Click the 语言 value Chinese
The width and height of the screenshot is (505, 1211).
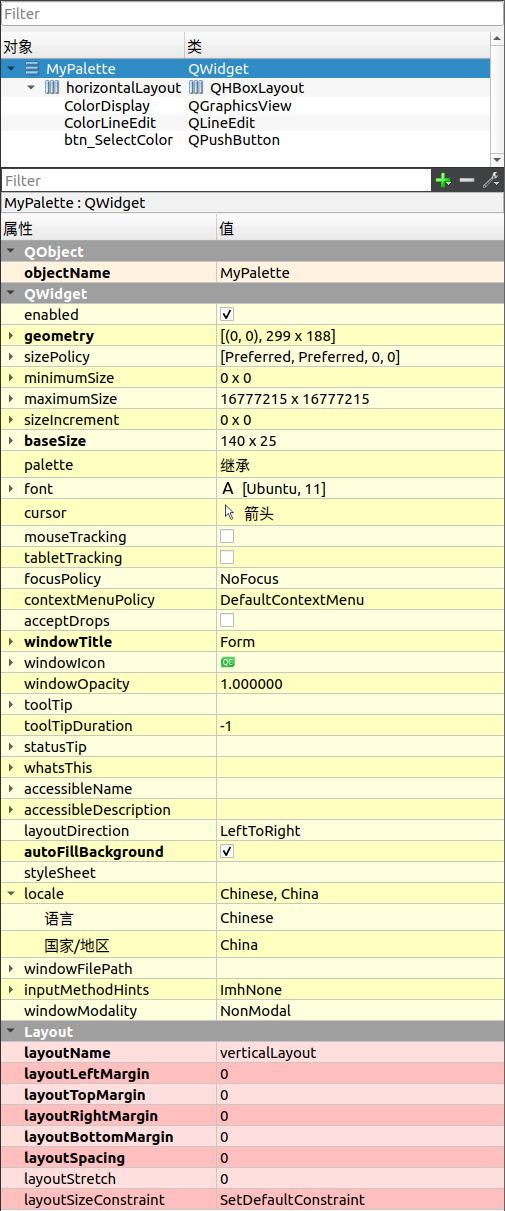[x=246, y=917]
